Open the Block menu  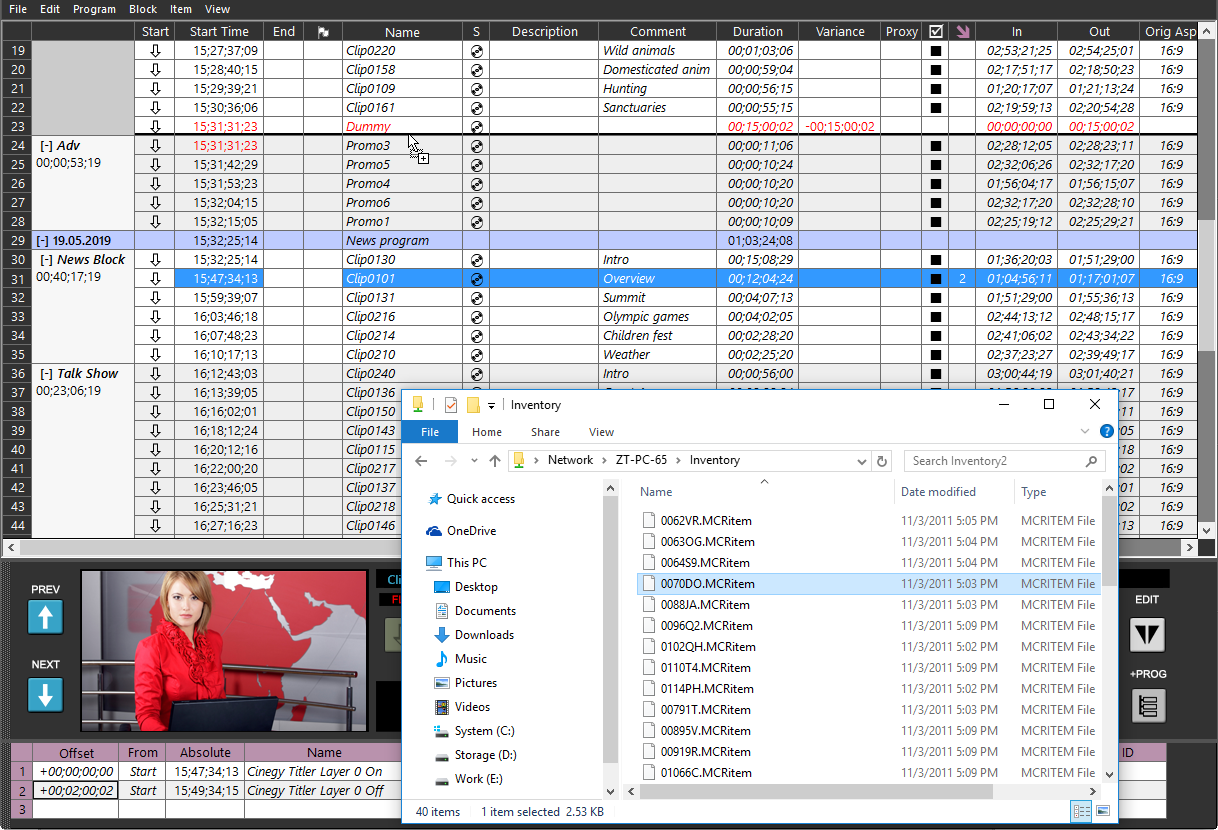click(x=143, y=9)
